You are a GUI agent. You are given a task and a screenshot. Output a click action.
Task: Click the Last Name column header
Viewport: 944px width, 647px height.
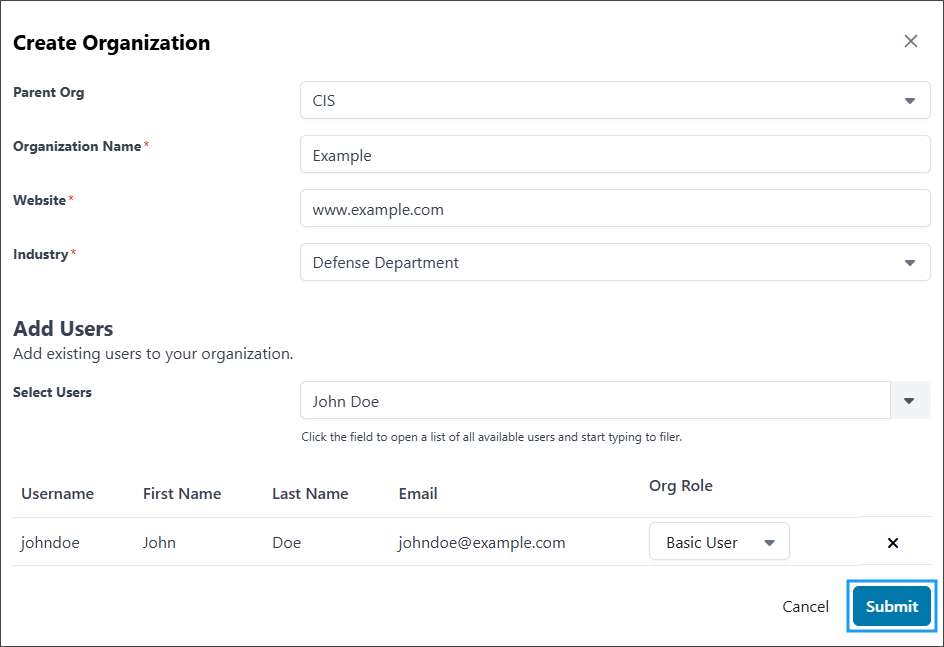coord(310,494)
